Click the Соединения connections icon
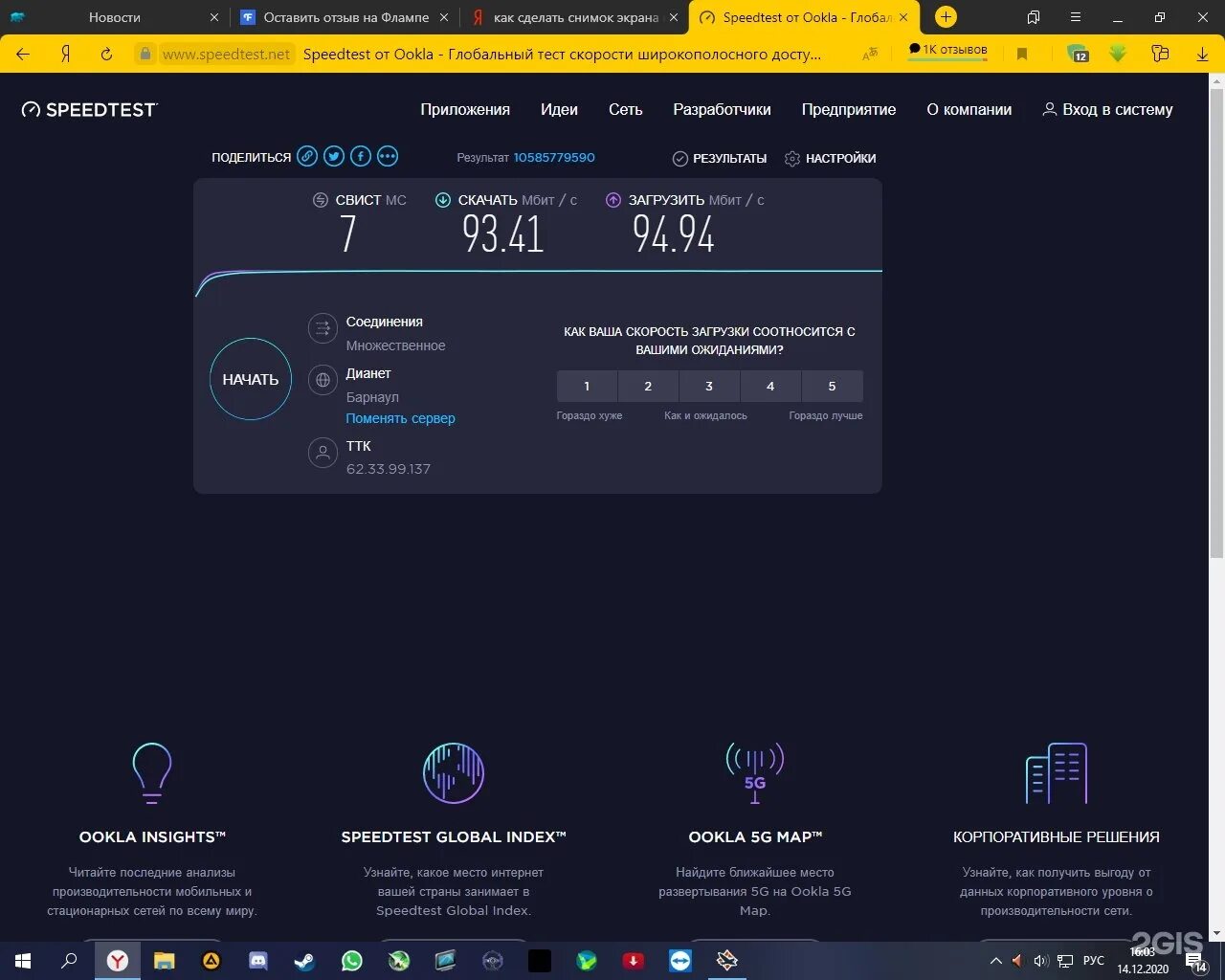This screenshot has height=980, width=1225. pos(323,328)
